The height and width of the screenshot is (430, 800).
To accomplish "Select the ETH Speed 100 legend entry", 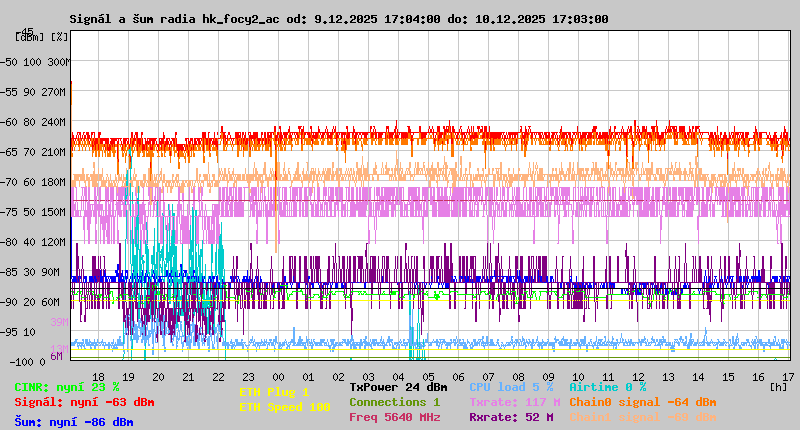I will pyautogui.click(x=284, y=407).
